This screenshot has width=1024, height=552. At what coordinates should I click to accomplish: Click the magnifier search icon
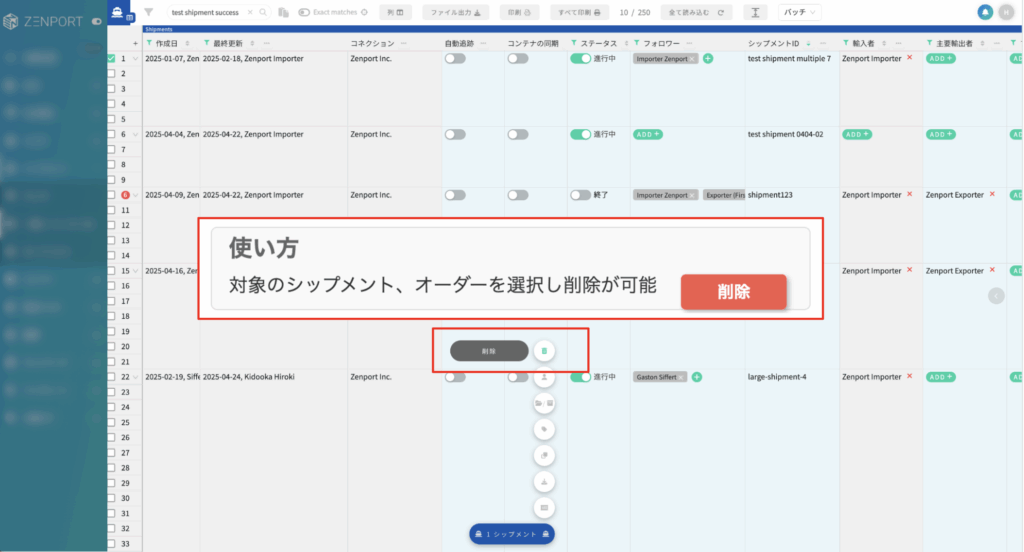(263, 12)
